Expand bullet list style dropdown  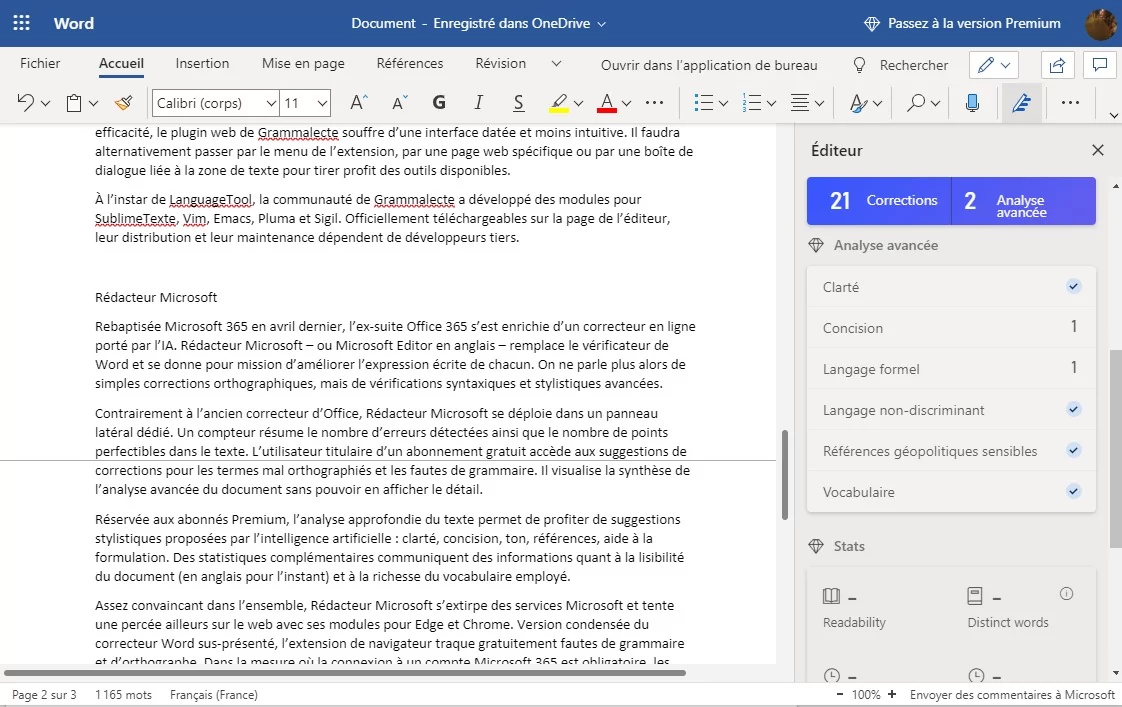(x=723, y=104)
